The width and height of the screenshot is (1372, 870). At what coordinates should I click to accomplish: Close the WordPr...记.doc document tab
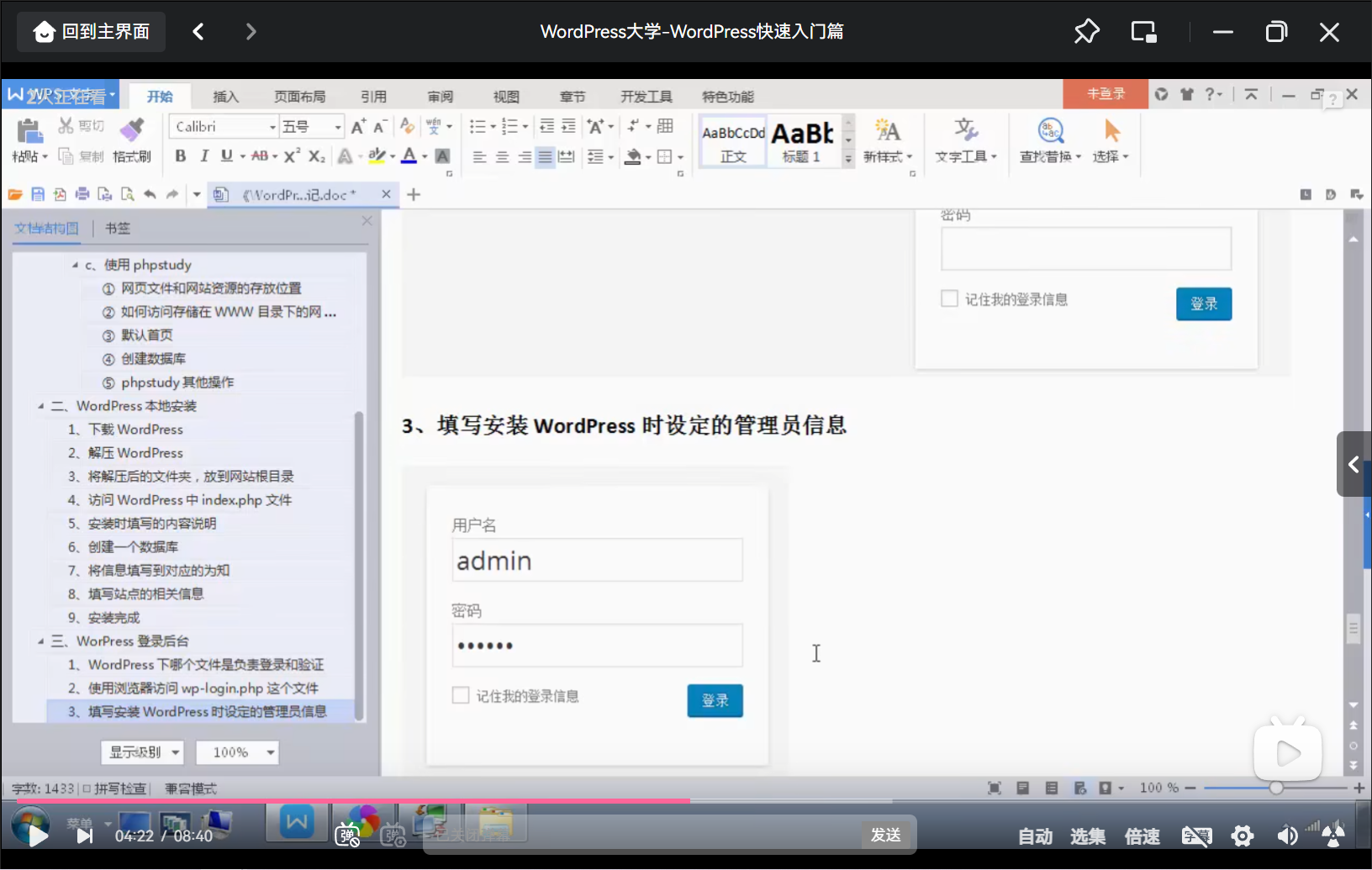coord(386,194)
